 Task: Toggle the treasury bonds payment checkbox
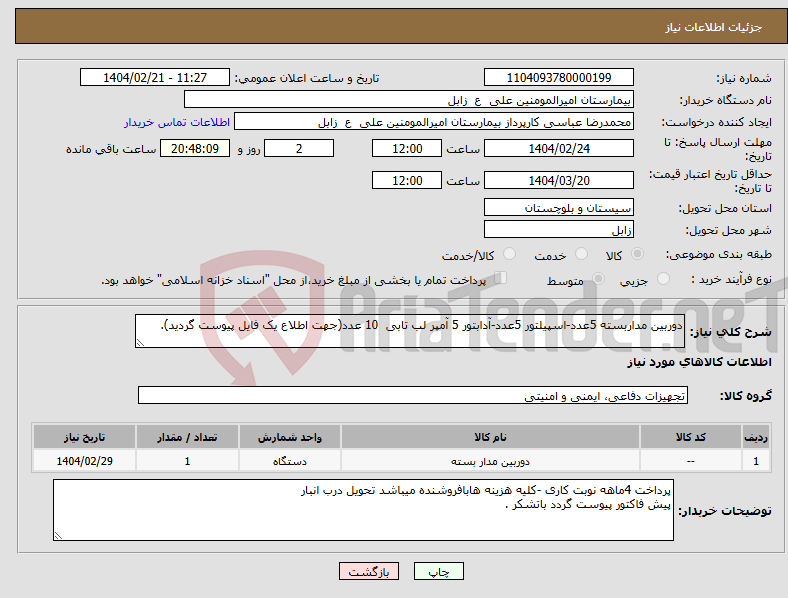click(500, 278)
